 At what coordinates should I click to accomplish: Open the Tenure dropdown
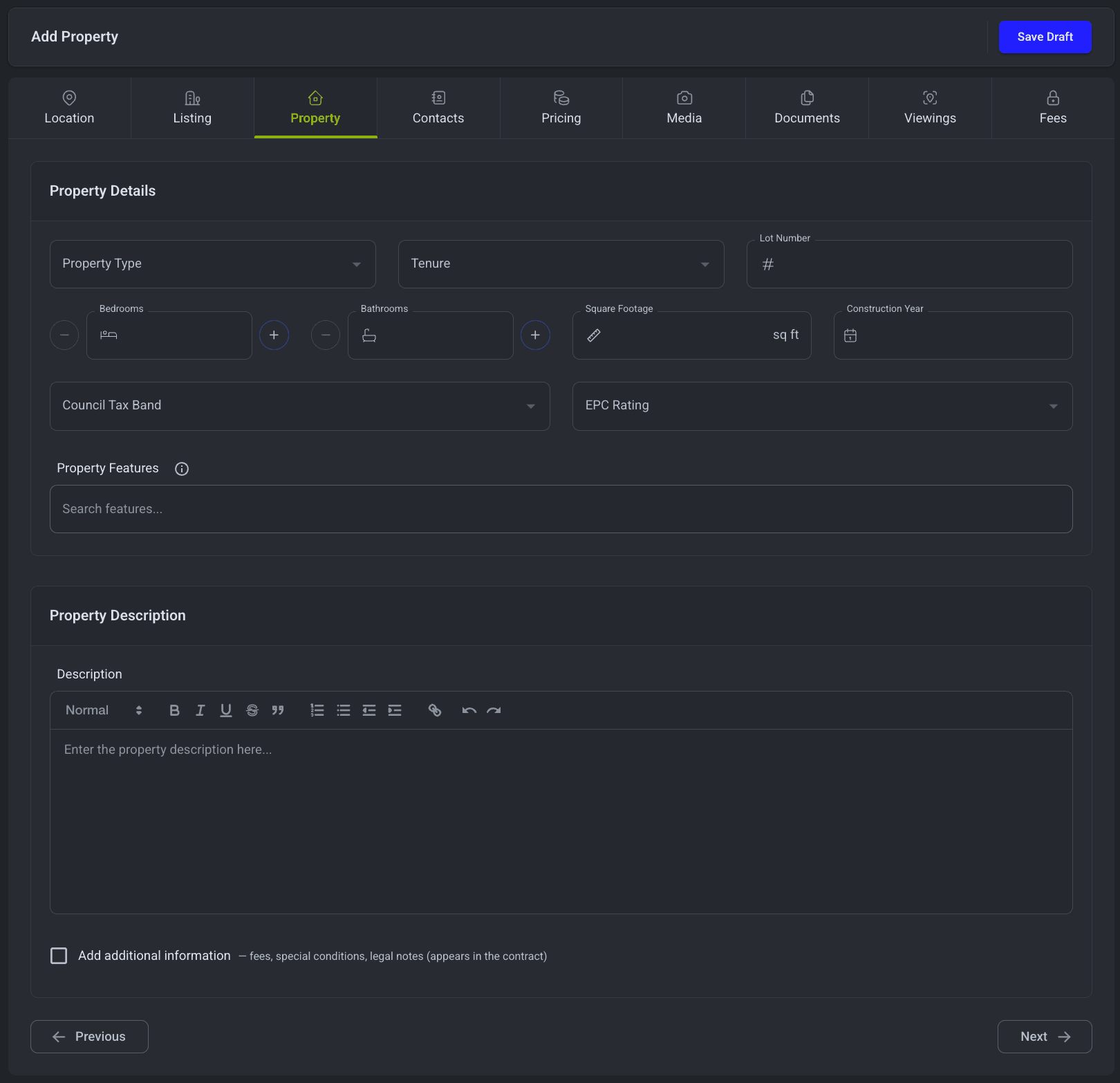click(561, 264)
